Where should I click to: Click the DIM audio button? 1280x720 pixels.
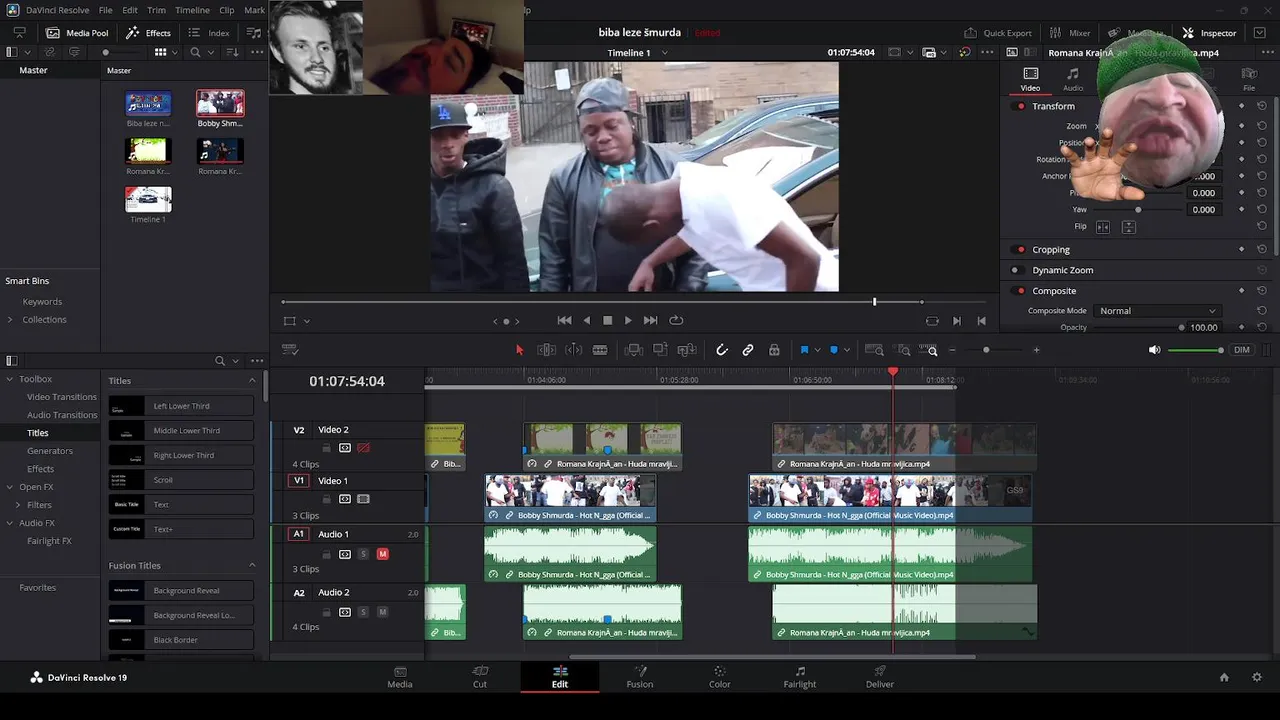[x=1242, y=350]
